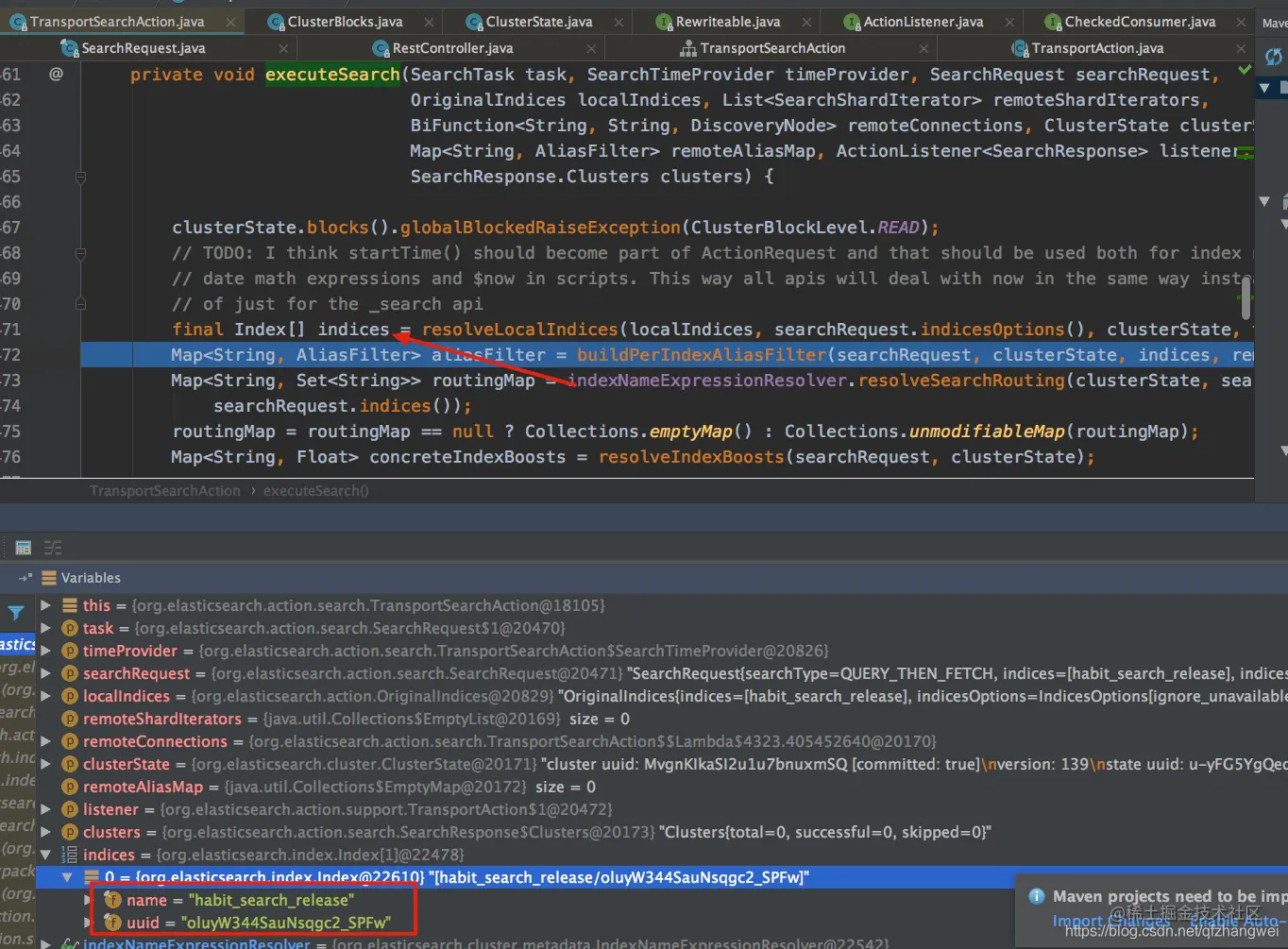The height and width of the screenshot is (949, 1288).
Task: Open the ActionListener.java tab
Action: 924,22
